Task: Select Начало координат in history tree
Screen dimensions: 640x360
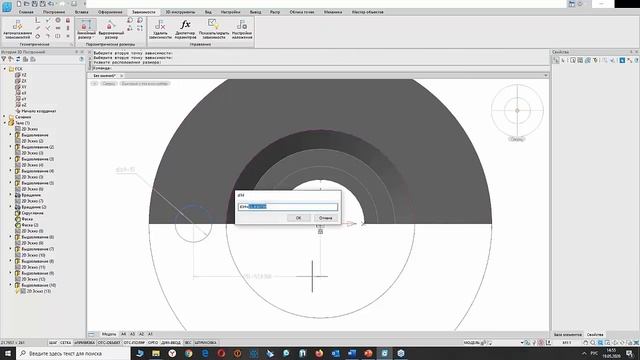Action: [39, 111]
